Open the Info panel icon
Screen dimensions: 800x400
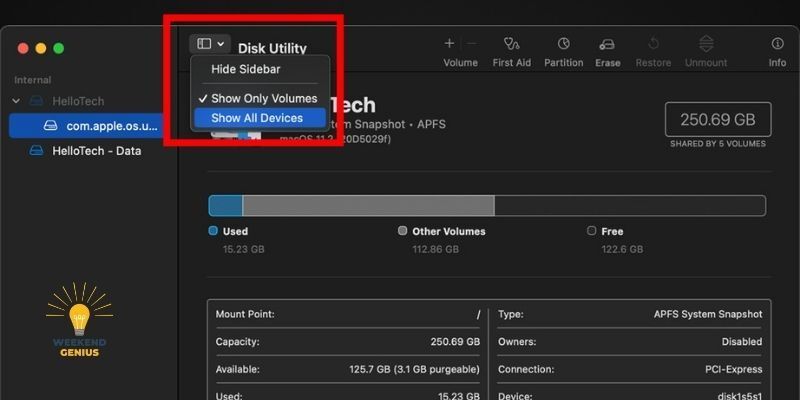coord(778,44)
